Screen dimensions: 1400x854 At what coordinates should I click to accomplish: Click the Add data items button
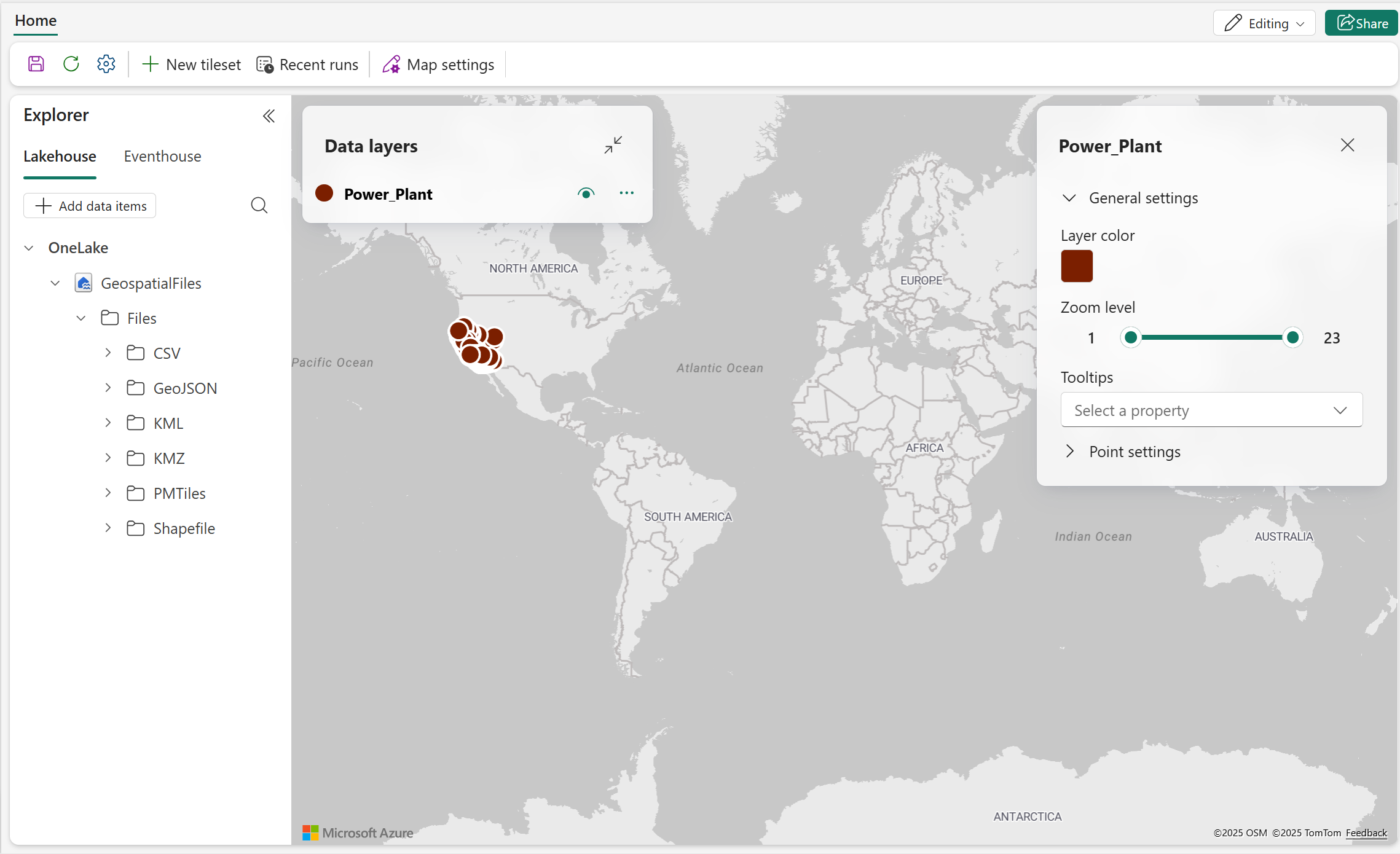(90, 206)
